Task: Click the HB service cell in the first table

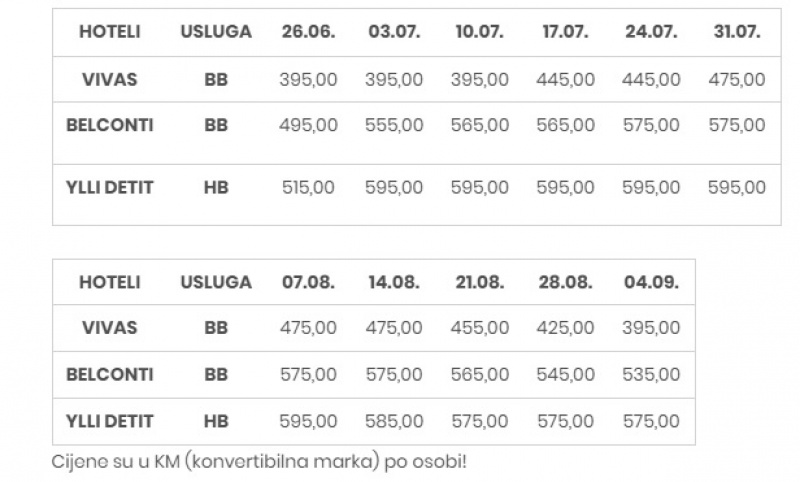Action: [x=216, y=187]
